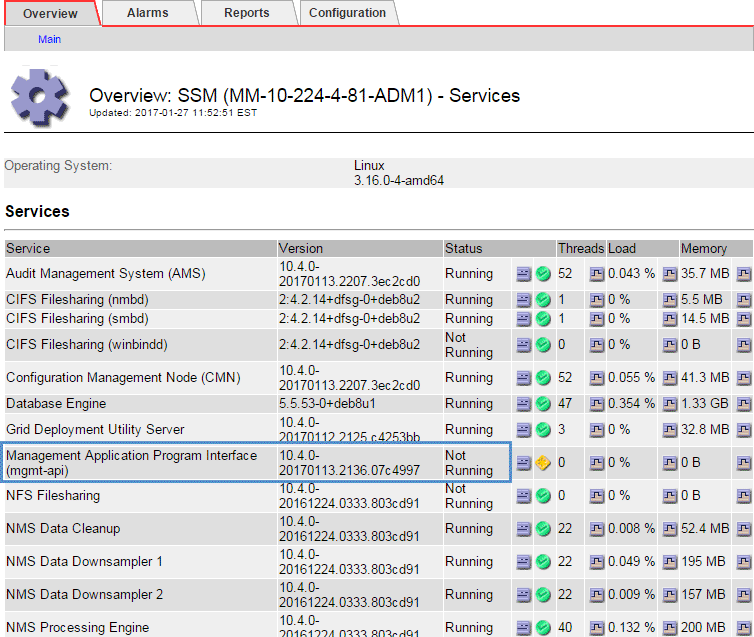Switch to the Reports tab
The image size is (754, 637).
coord(246,13)
